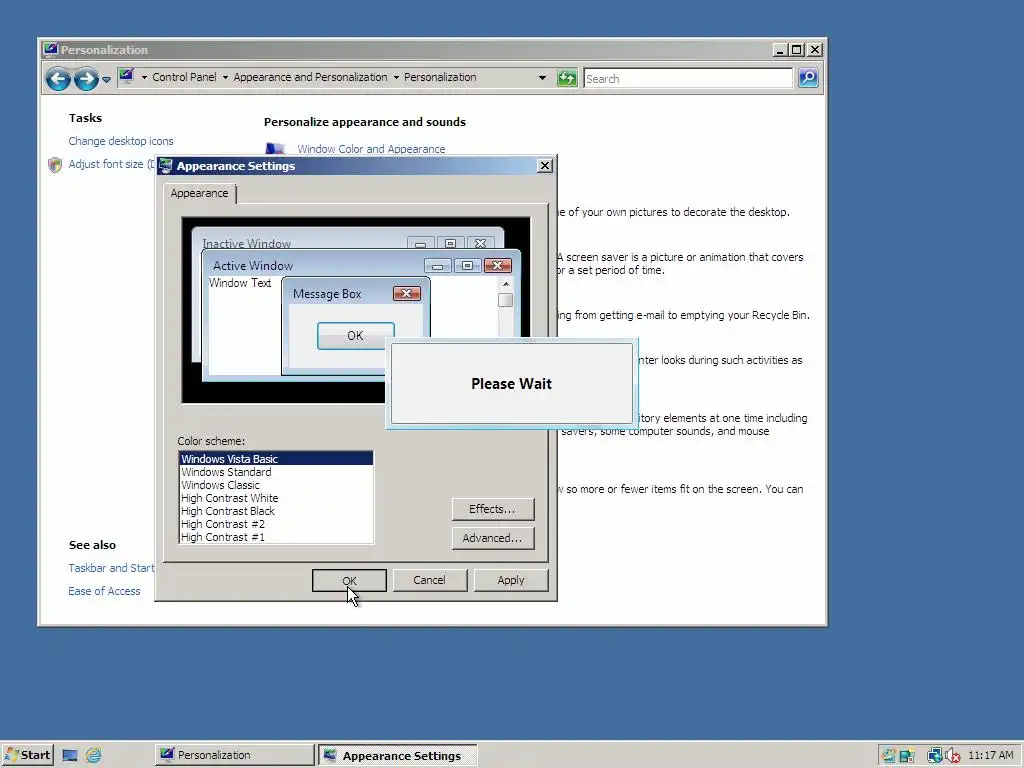Expand arrow after Appearance and Personalization
1024x768 pixels.
tap(396, 77)
